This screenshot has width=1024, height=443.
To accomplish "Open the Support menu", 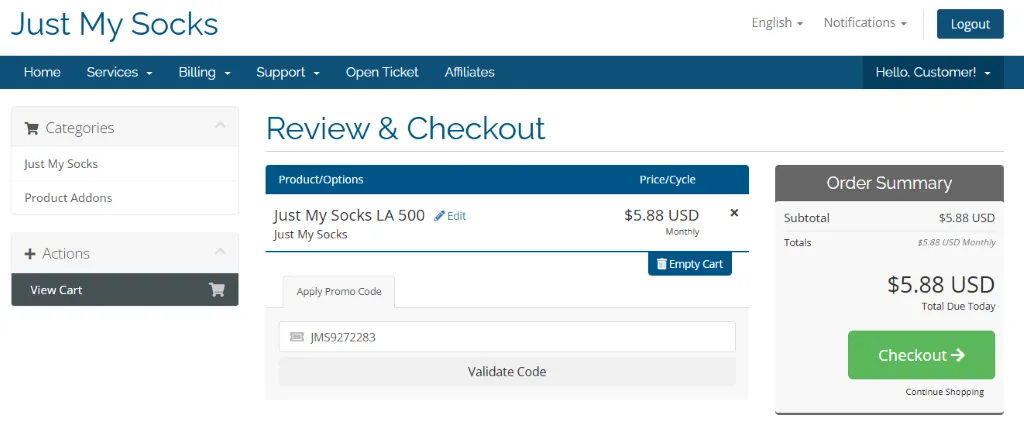I will 288,73.
